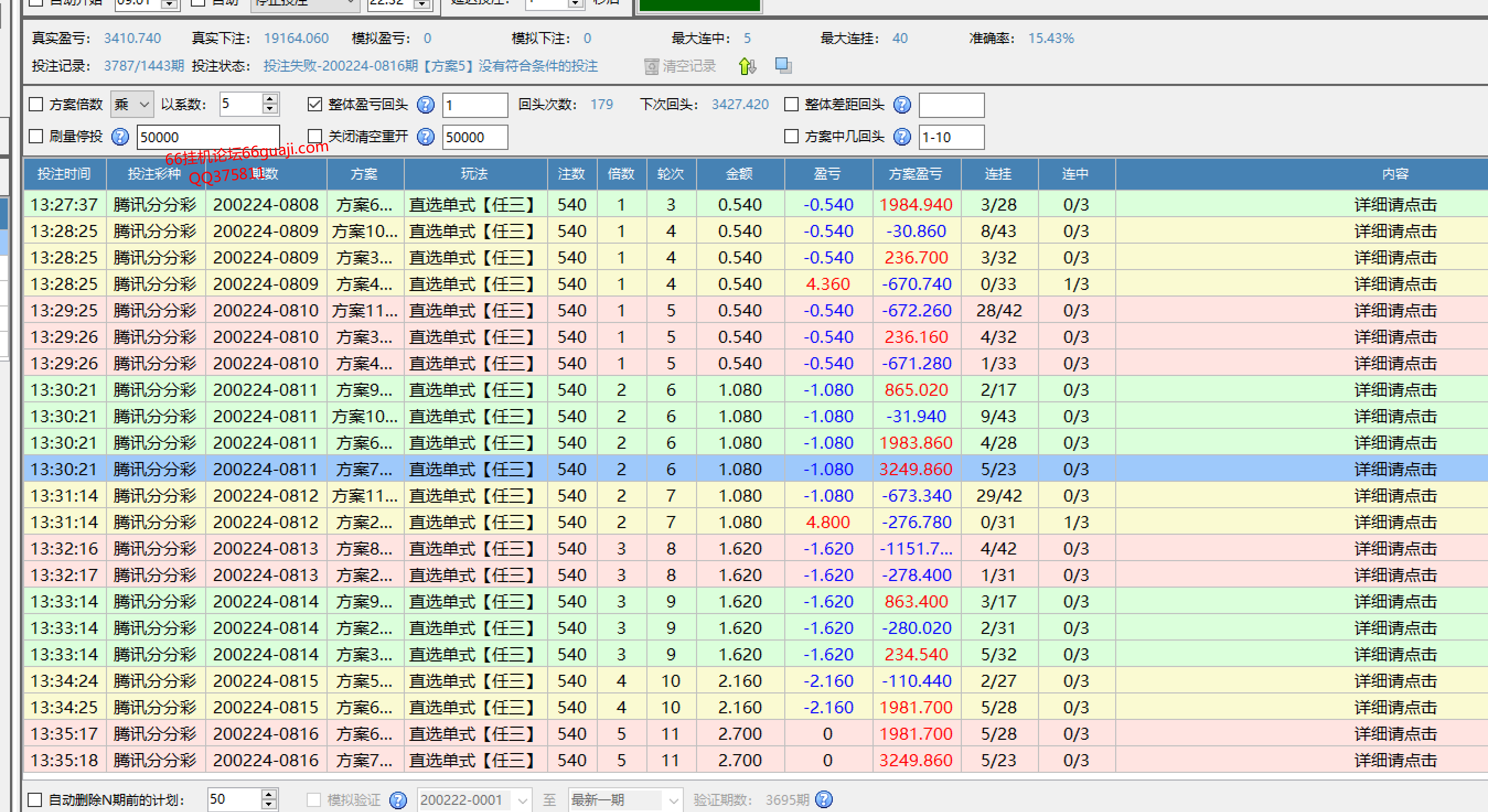
Task: Click the 方案中几回头 field showing 1-10
Action: [951, 137]
